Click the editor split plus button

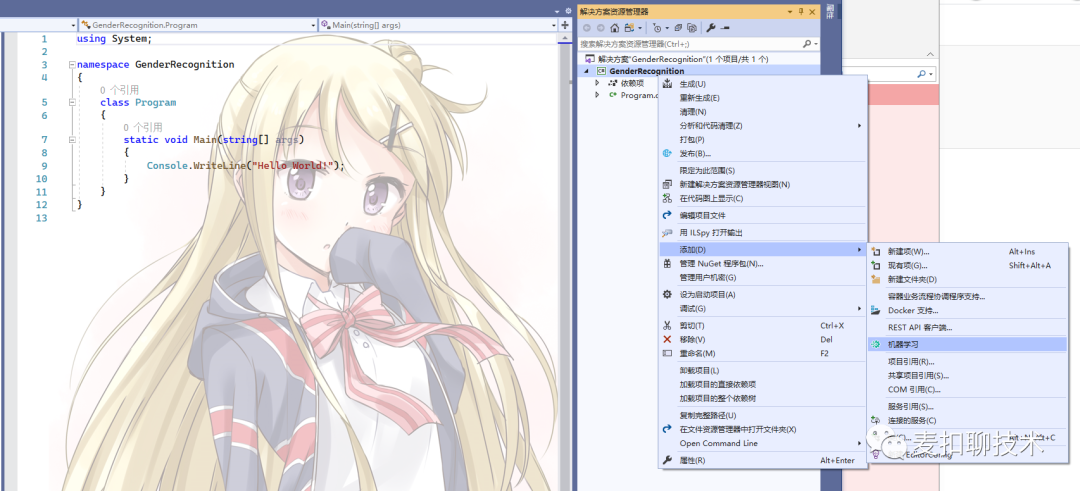click(x=565, y=25)
